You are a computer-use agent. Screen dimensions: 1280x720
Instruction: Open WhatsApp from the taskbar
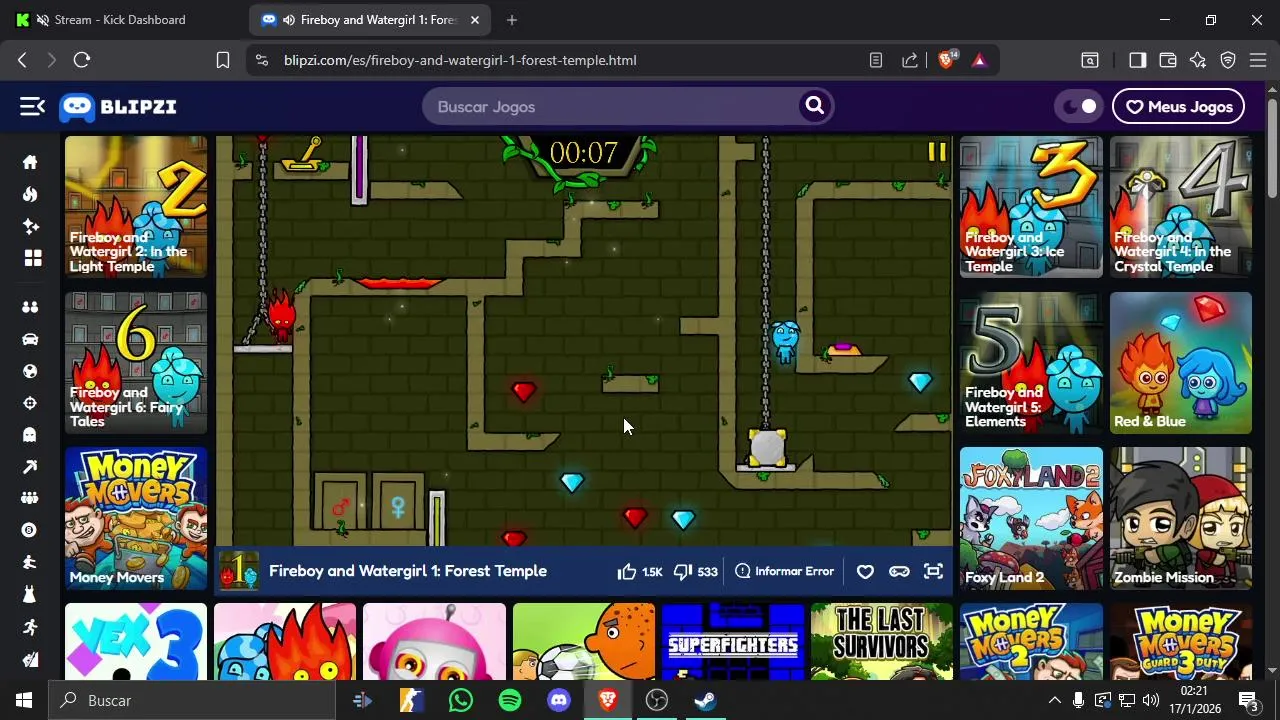(461, 700)
